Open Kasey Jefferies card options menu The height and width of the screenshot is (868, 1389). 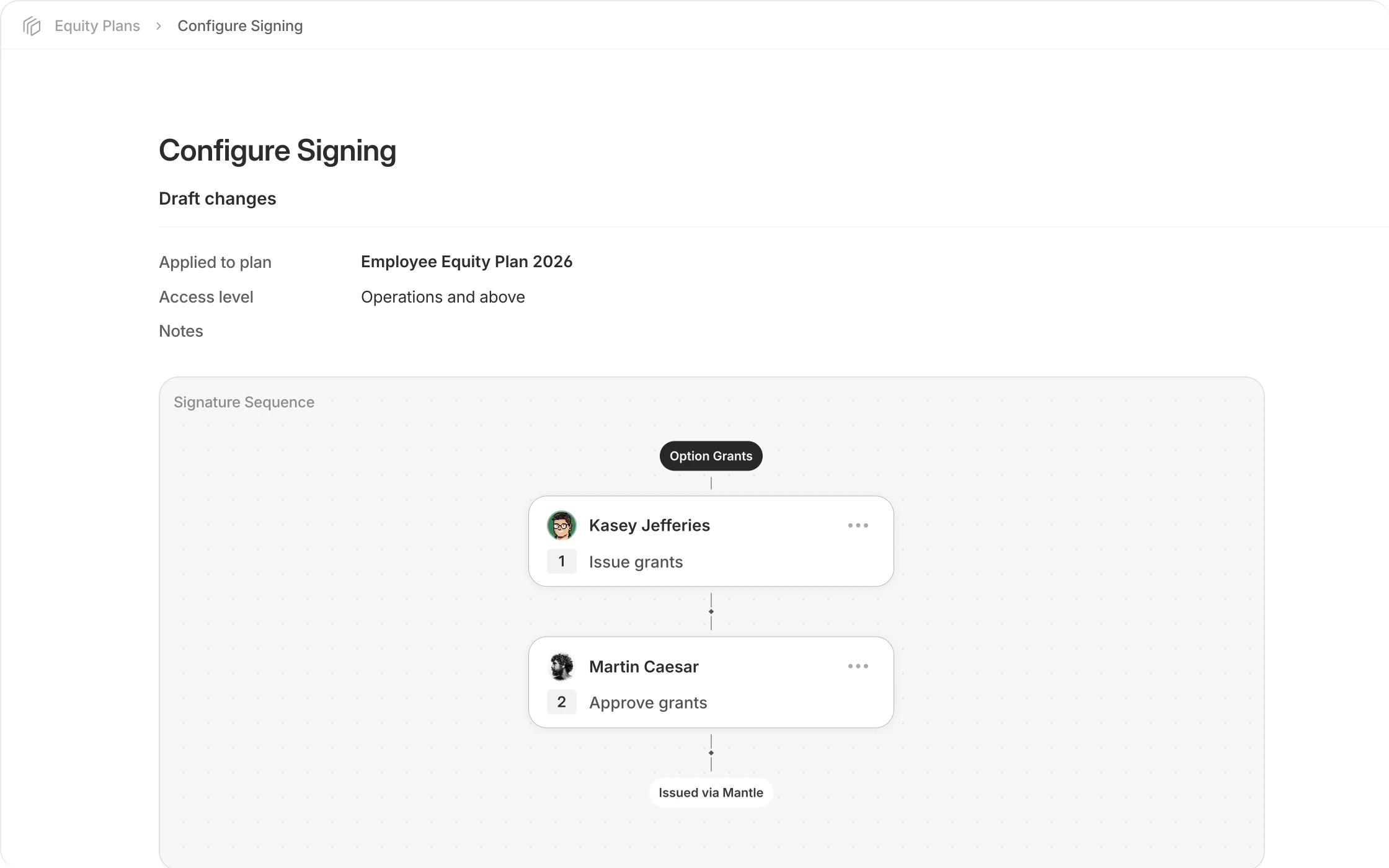click(x=858, y=525)
